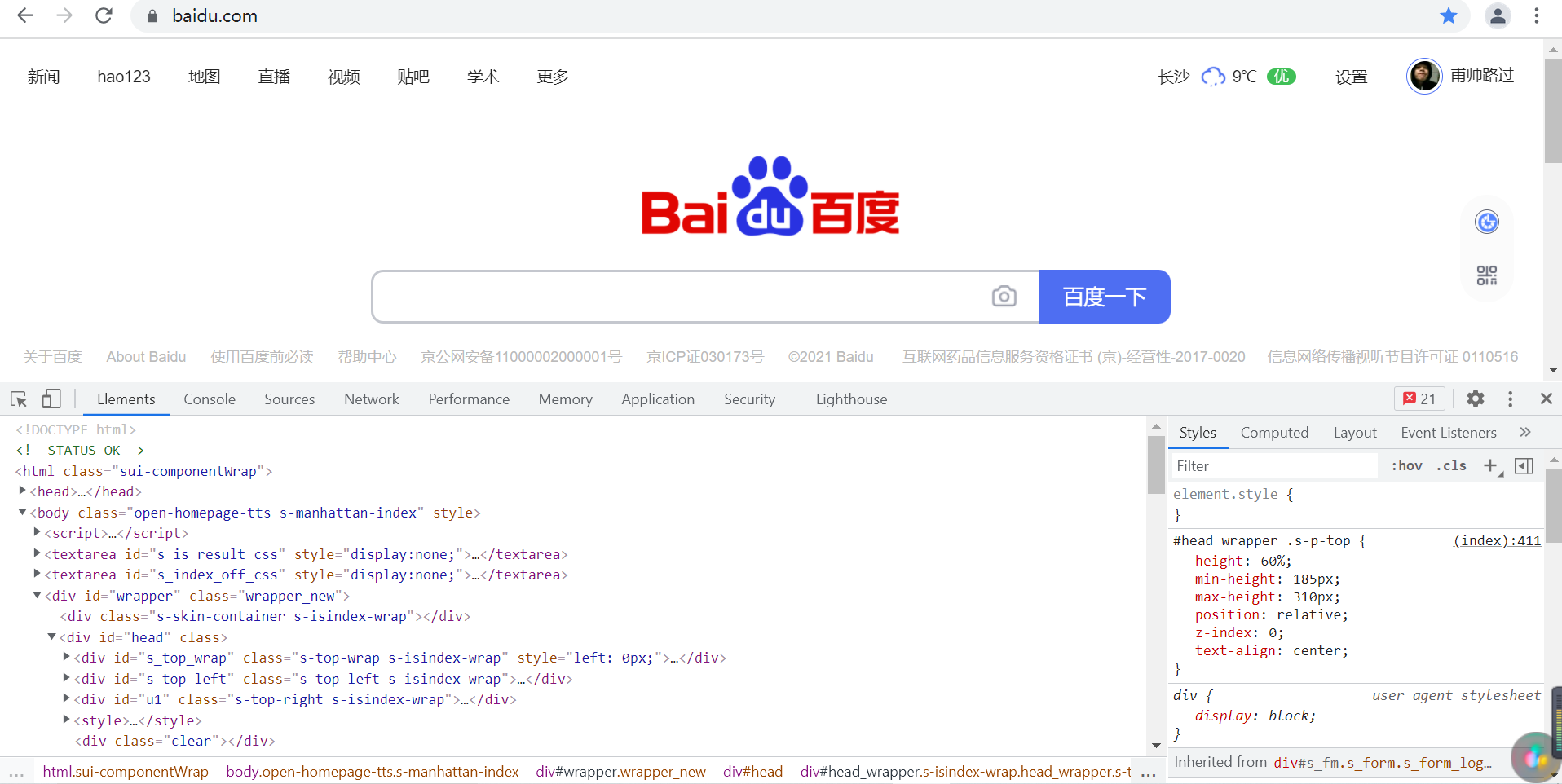This screenshot has width=1562, height=784.
Task: Click the breadcrumb overflow ellipsis at the right end
Action: pyautogui.click(x=1149, y=773)
